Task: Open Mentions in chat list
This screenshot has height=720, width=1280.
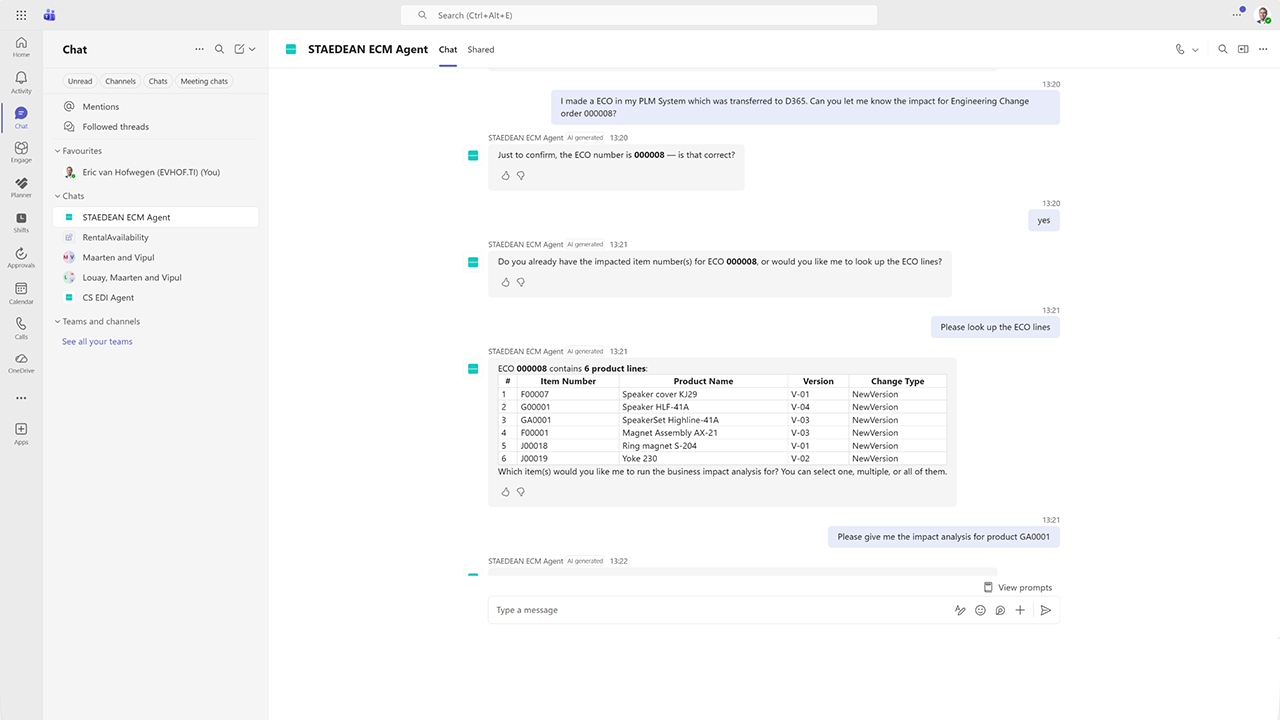Action: pyautogui.click(x=155, y=106)
